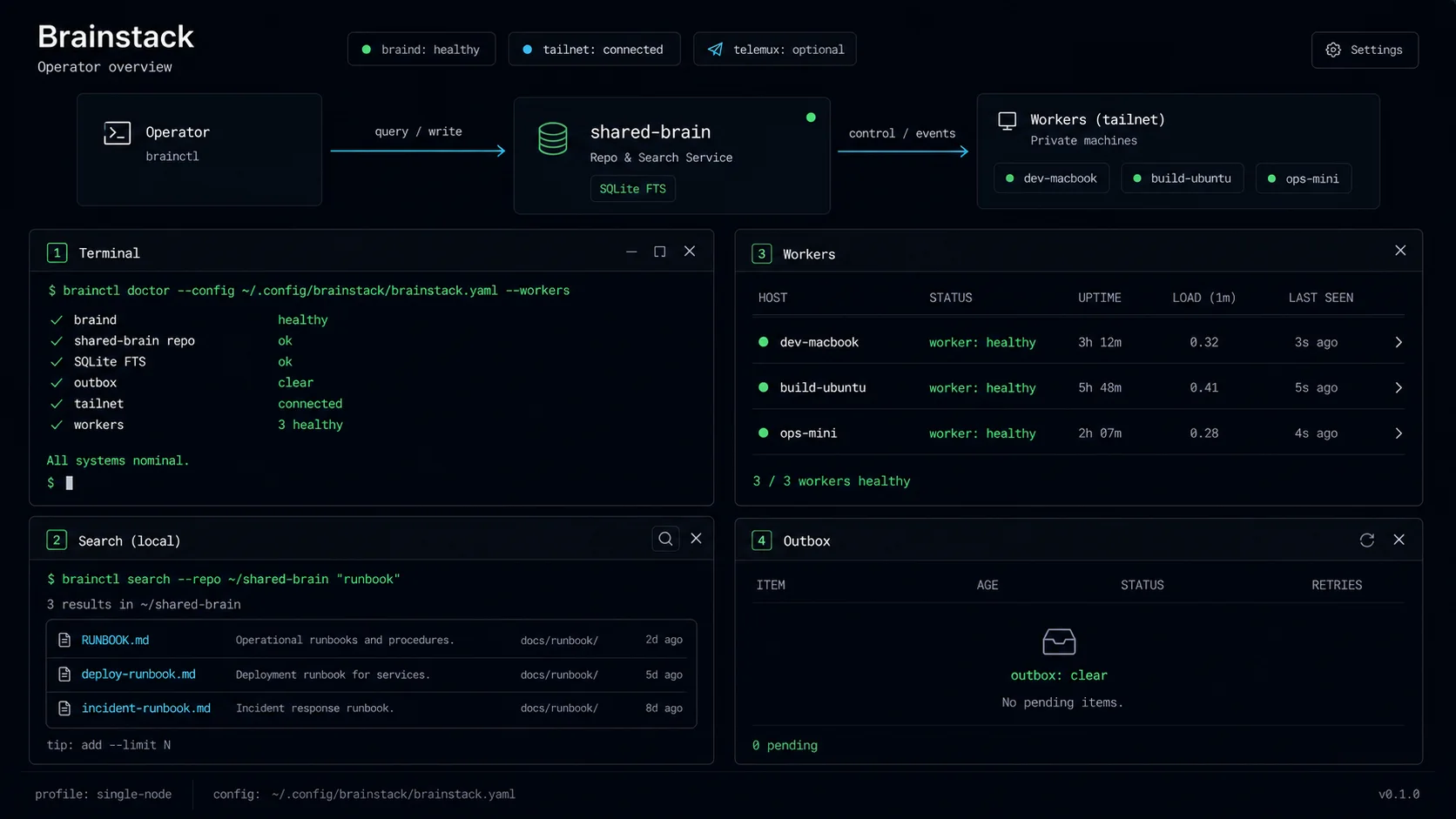Viewport: 1456px width, 819px height.
Task: Click panel number 1 badge for Terminal
Action: coord(57,253)
